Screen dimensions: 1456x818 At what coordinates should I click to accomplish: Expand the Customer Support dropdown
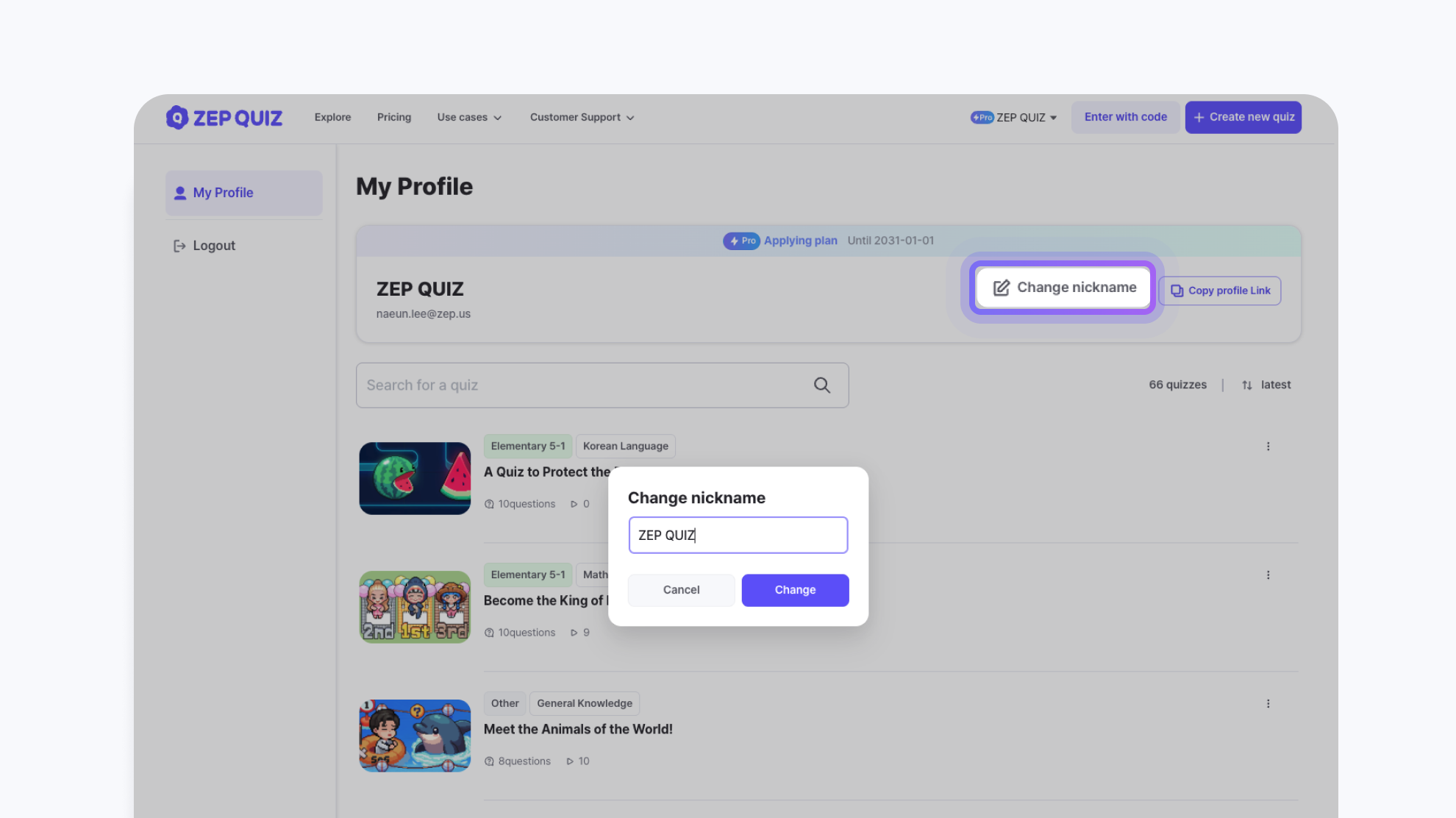pos(582,118)
